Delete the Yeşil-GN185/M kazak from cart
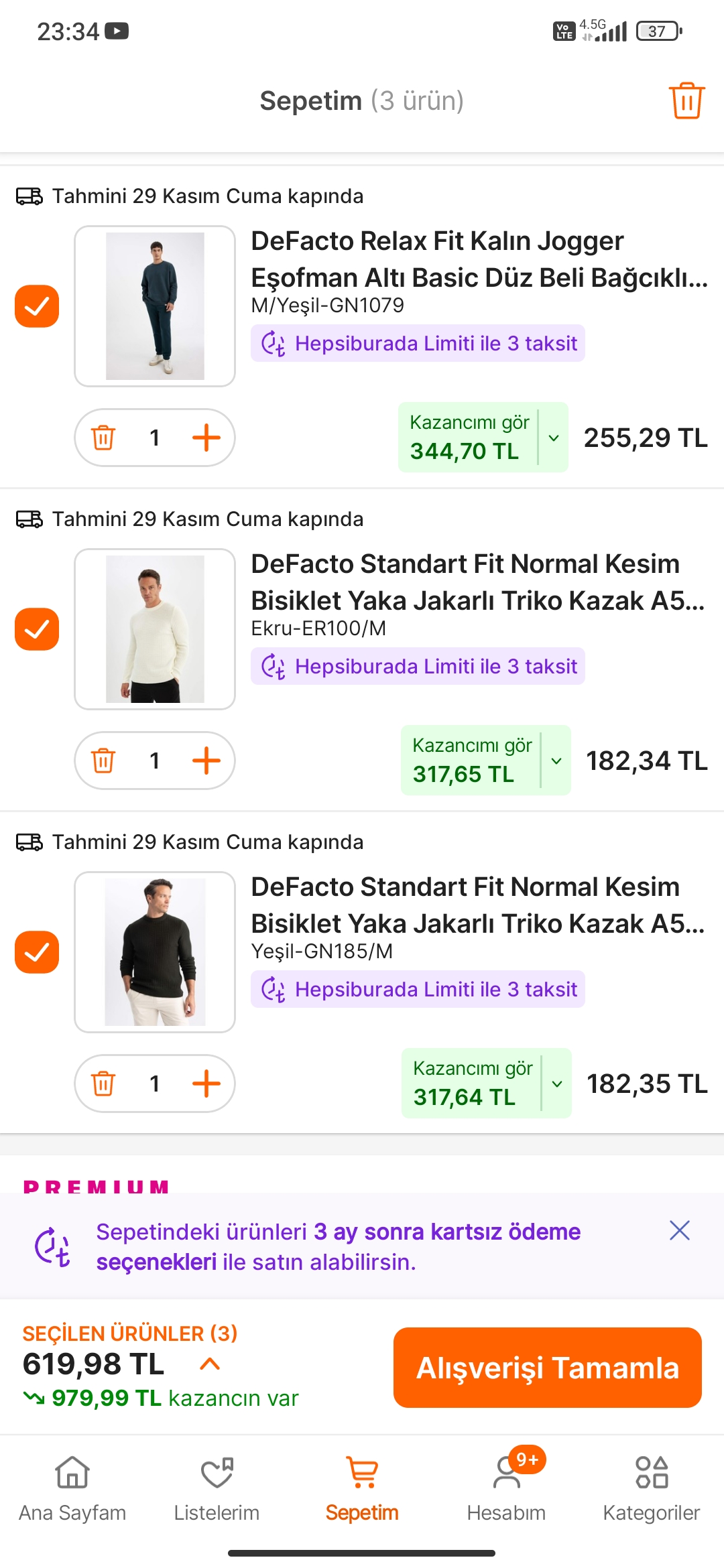The height and width of the screenshot is (1568, 724). pyautogui.click(x=103, y=1084)
